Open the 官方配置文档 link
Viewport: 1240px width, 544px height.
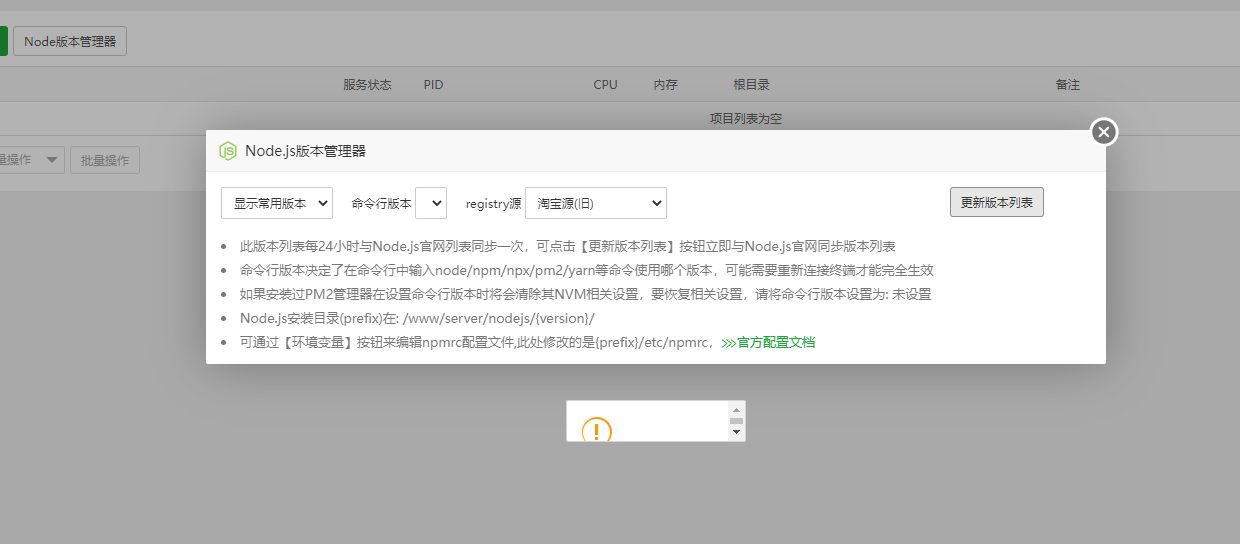(776, 343)
